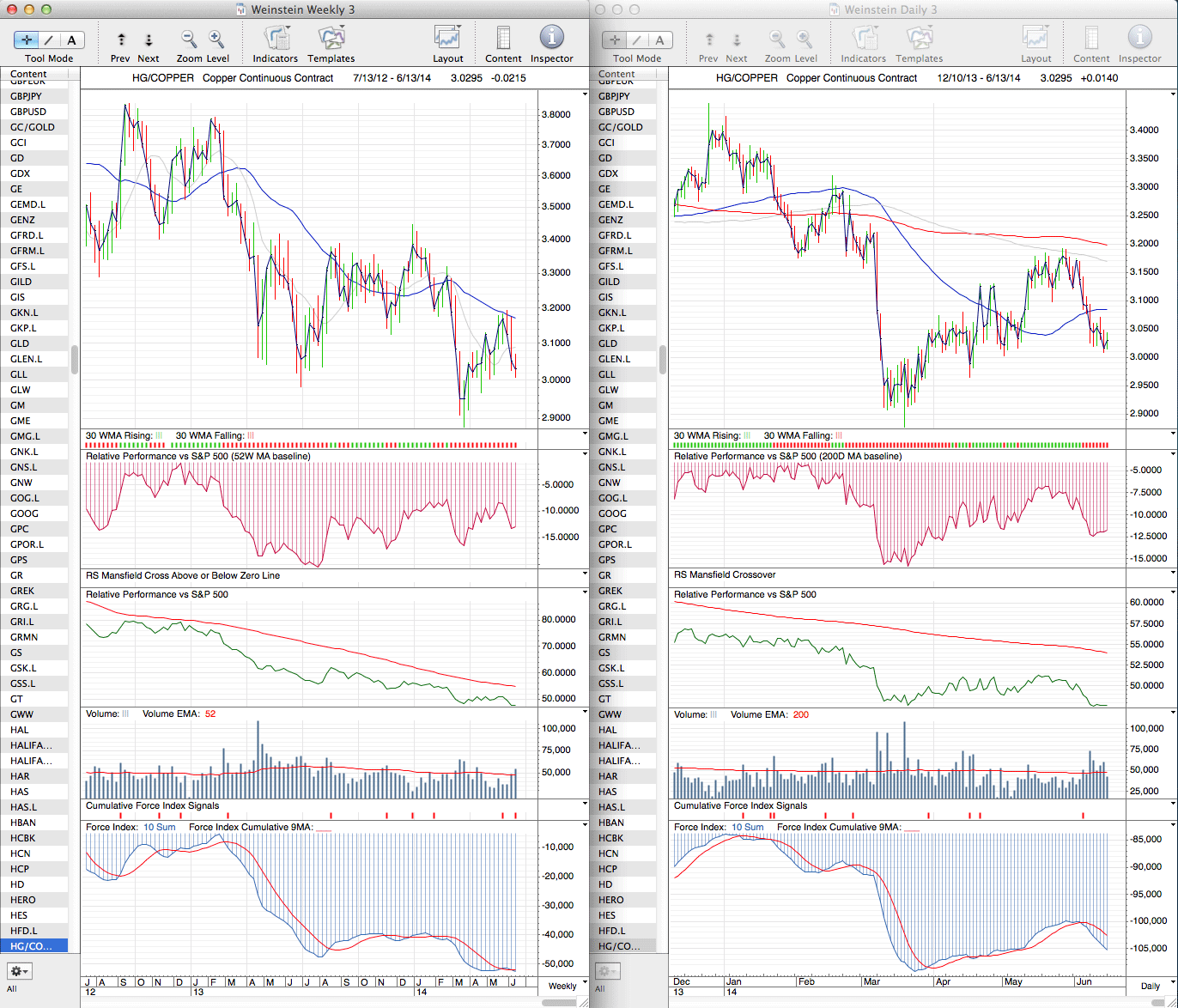
Task: Click Next arrow in Weekly window toolbar
Action: (149, 39)
